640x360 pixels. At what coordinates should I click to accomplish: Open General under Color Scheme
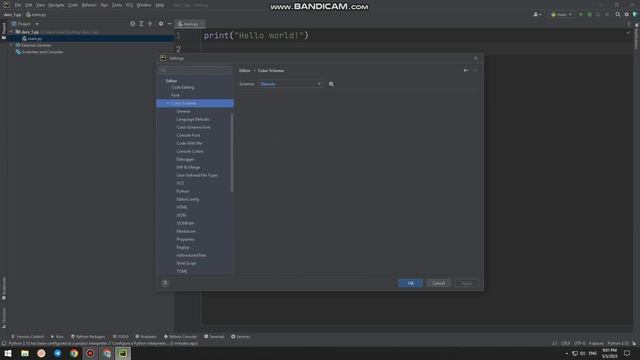(x=183, y=111)
